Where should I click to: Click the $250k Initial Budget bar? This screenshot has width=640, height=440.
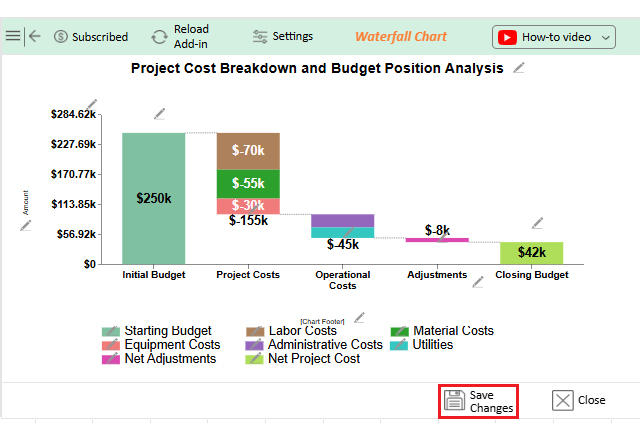(x=154, y=198)
